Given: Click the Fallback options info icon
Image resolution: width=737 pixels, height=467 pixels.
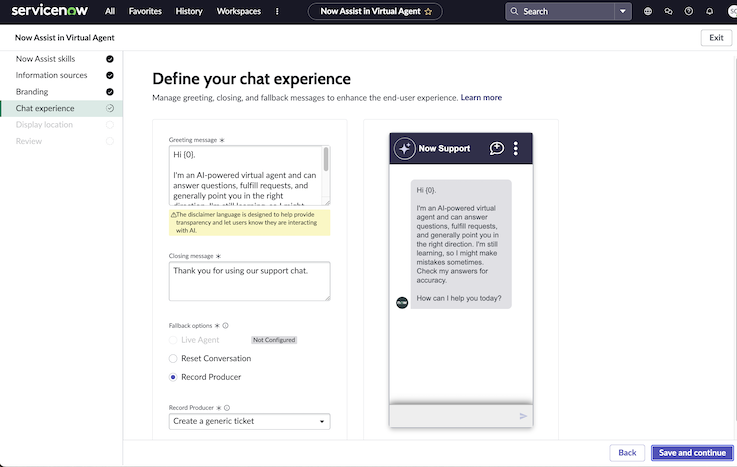Looking at the screenshot, I should coord(225,326).
